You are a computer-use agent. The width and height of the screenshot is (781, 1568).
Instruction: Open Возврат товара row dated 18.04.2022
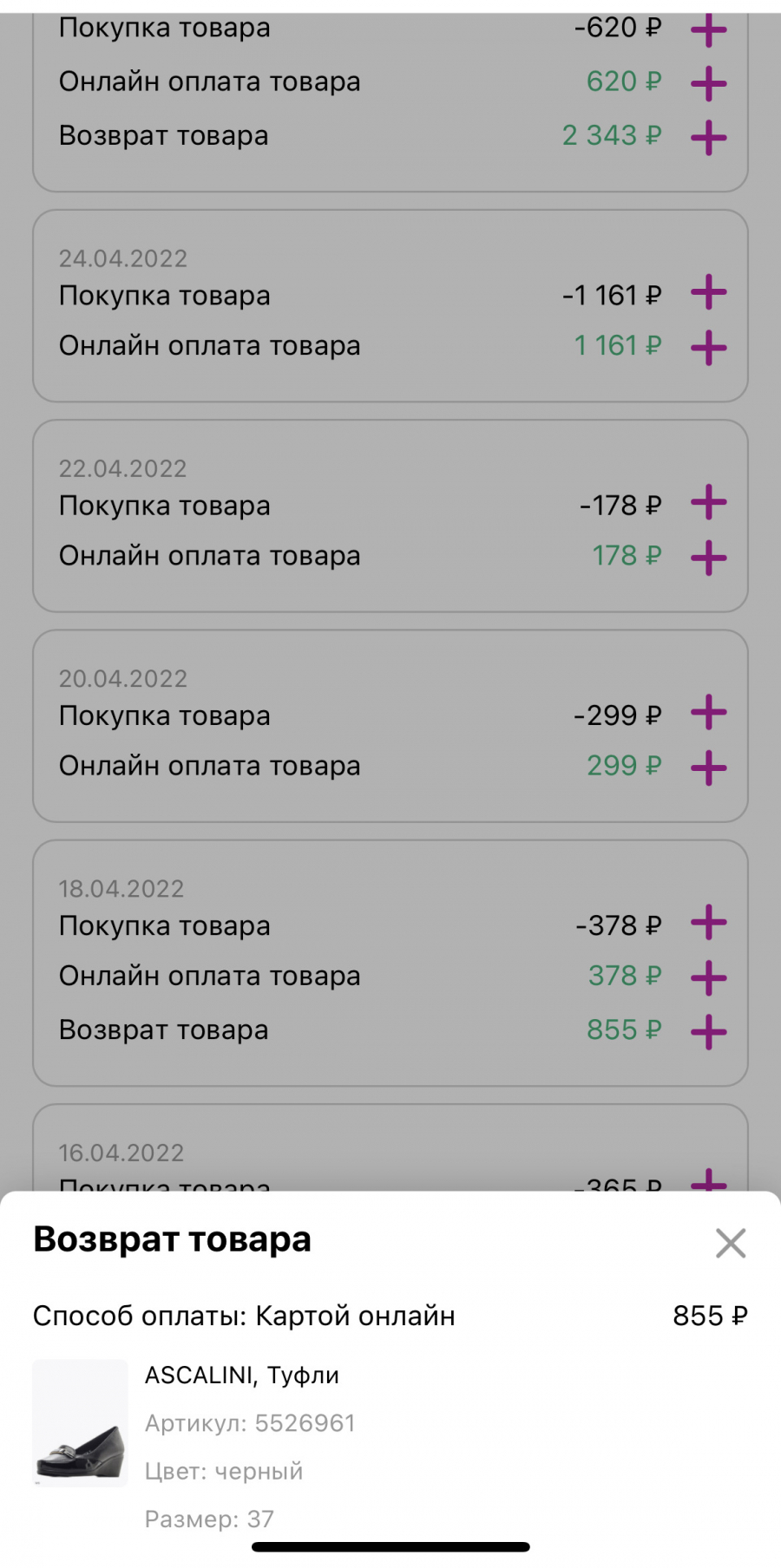(x=390, y=1030)
